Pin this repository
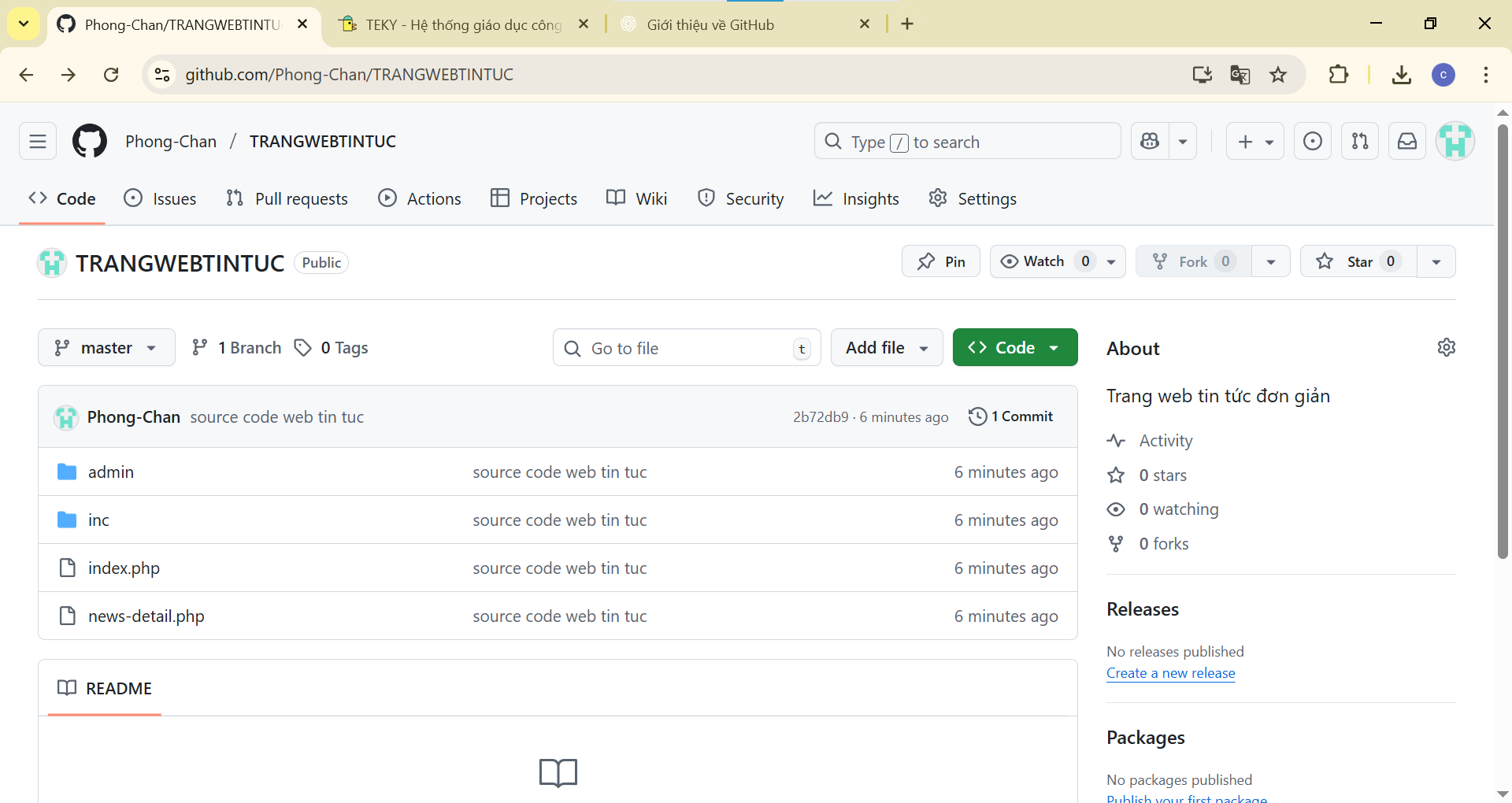The image size is (1512, 803). 941,261
